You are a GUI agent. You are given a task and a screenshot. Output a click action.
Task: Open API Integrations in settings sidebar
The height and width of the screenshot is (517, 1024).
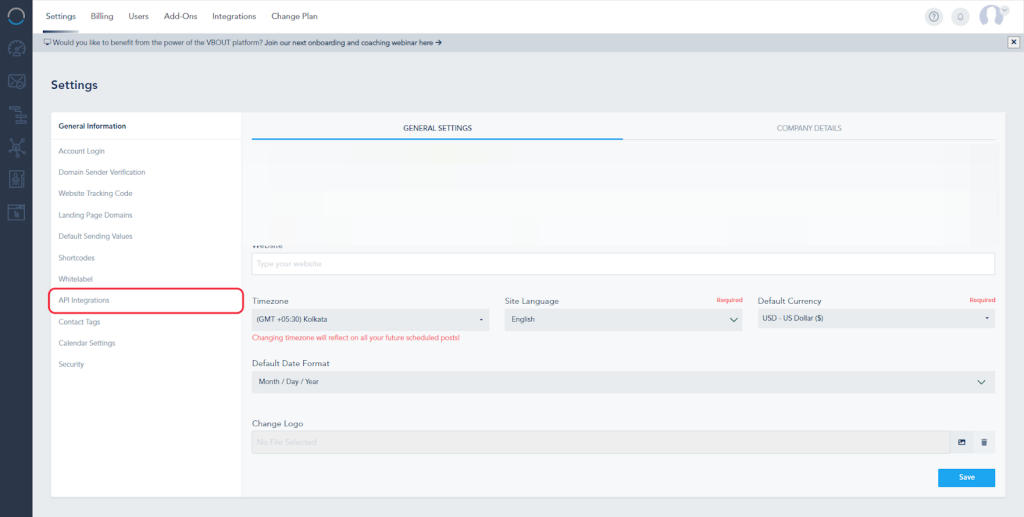(146, 300)
